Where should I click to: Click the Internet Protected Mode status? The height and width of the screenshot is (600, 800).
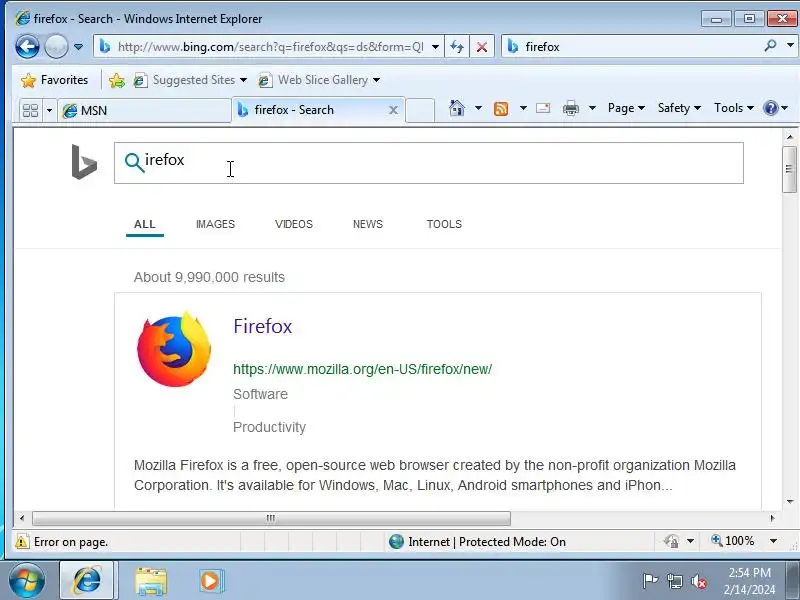click(x=477, y=541)
